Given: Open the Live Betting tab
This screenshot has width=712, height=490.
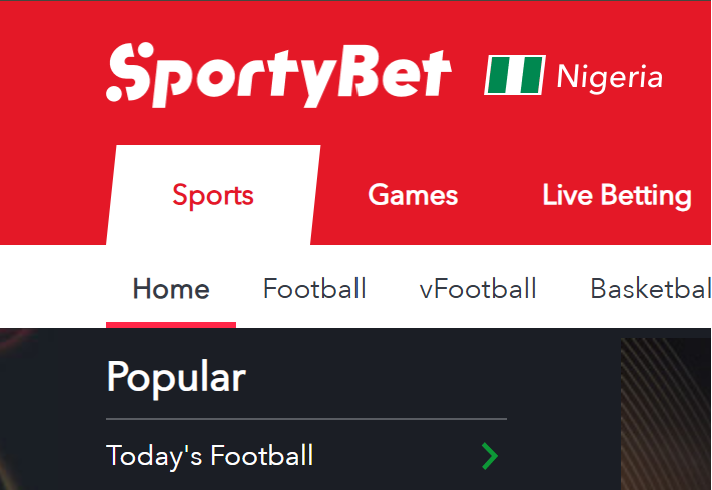Looking at the screenshot, I should (617, 196).
